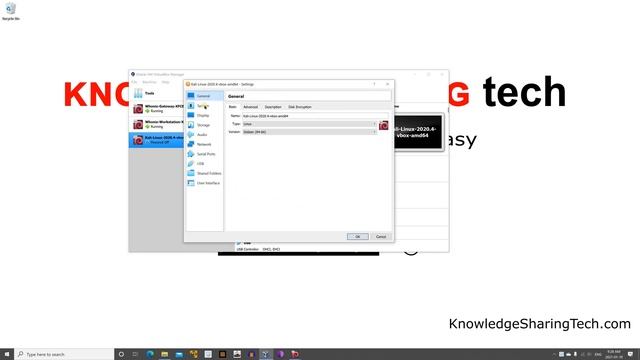Open the Recycle Bin desktop icon
The image size is (640, 360).
coord(11,11)
